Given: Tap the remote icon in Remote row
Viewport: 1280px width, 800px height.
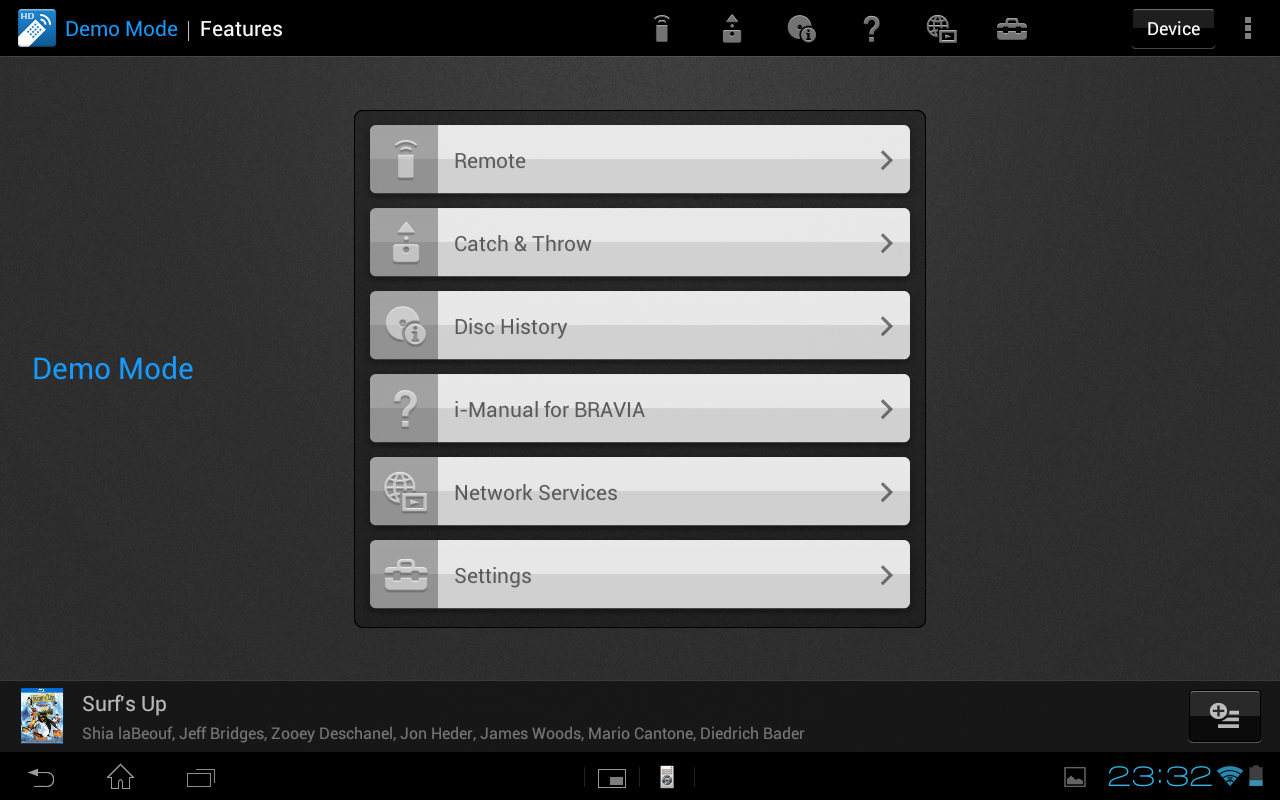Looking at the screenshot, I should tap(405, 160).
